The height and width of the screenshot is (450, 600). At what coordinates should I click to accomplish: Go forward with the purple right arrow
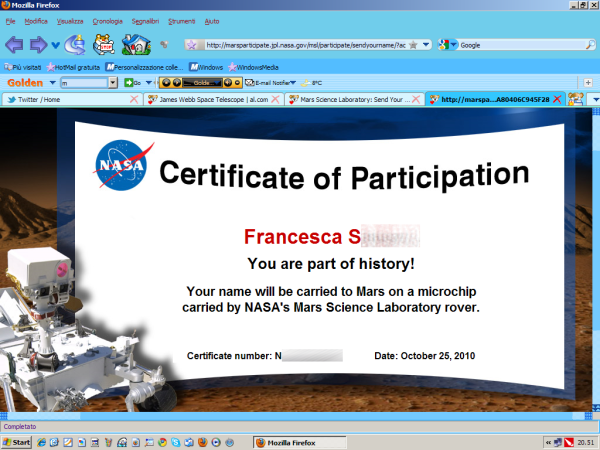pos(38,45)
